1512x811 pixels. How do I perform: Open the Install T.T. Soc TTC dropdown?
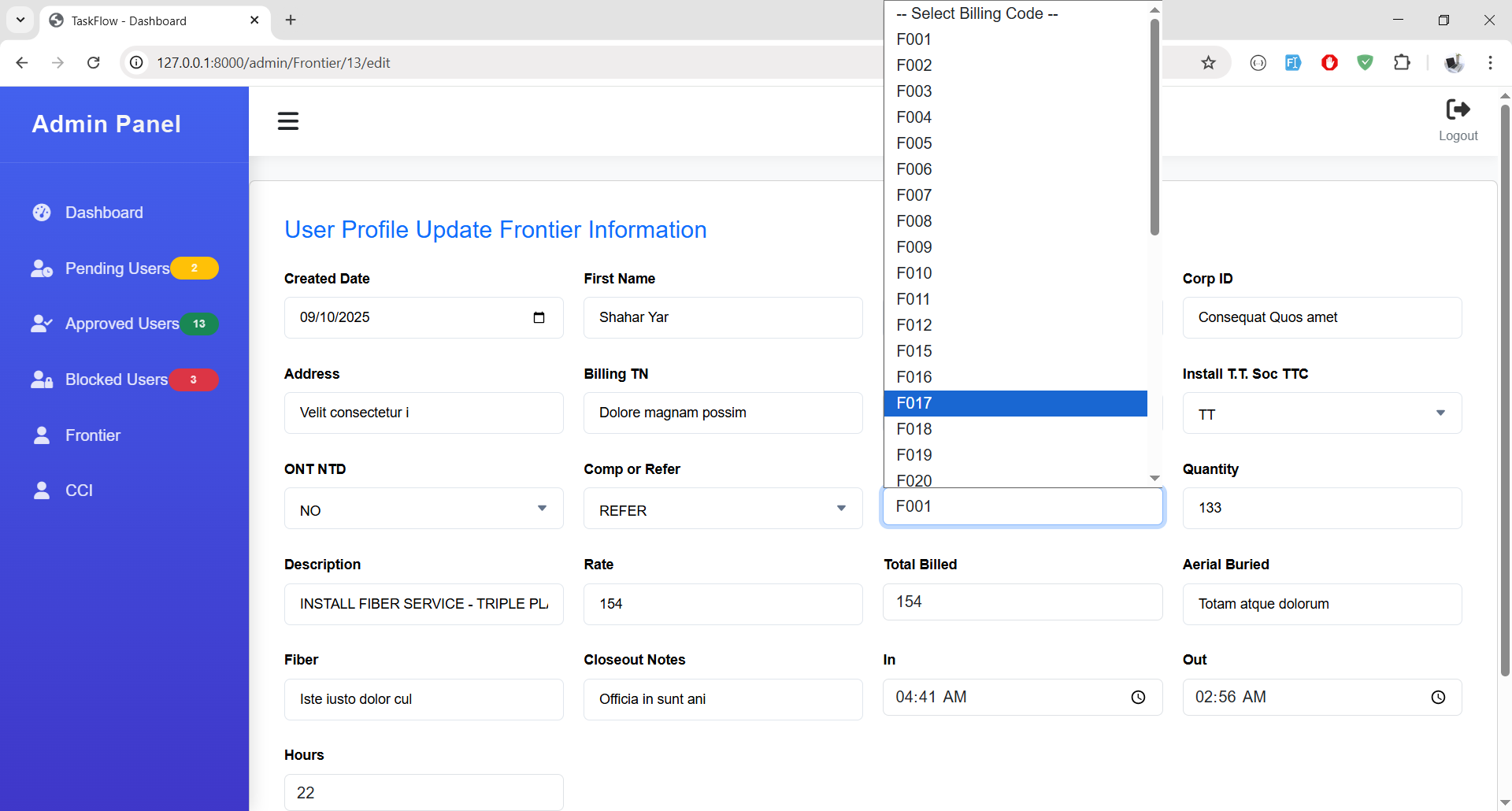(1321, 414)
